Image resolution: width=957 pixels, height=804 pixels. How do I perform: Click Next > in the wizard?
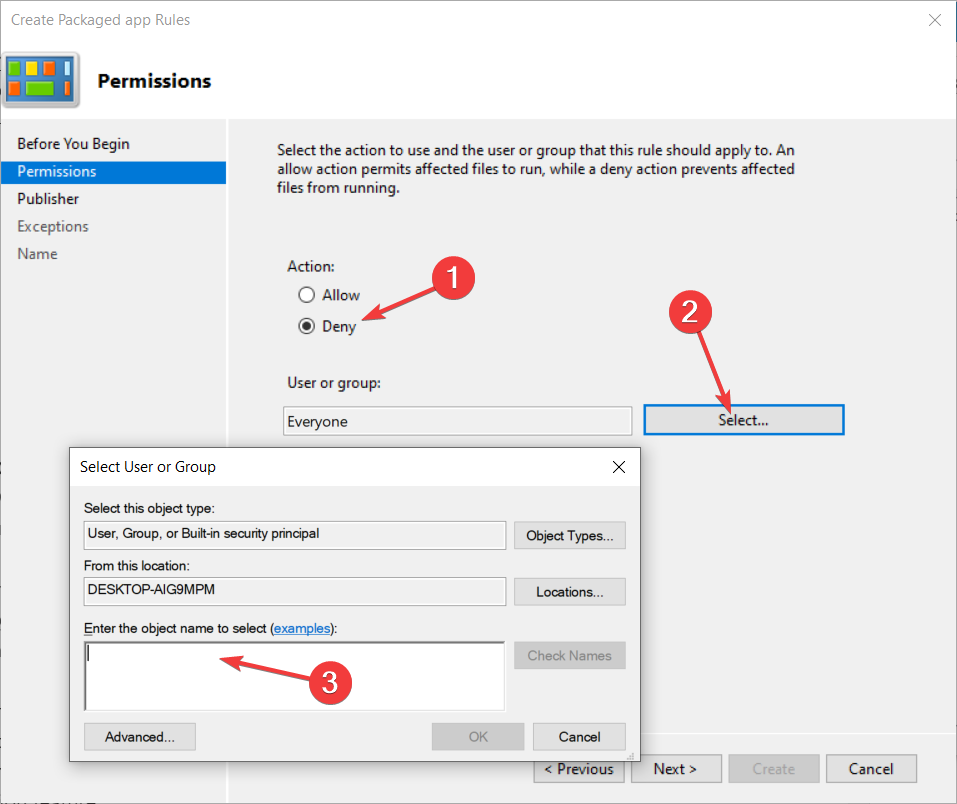tap(676, 769)
